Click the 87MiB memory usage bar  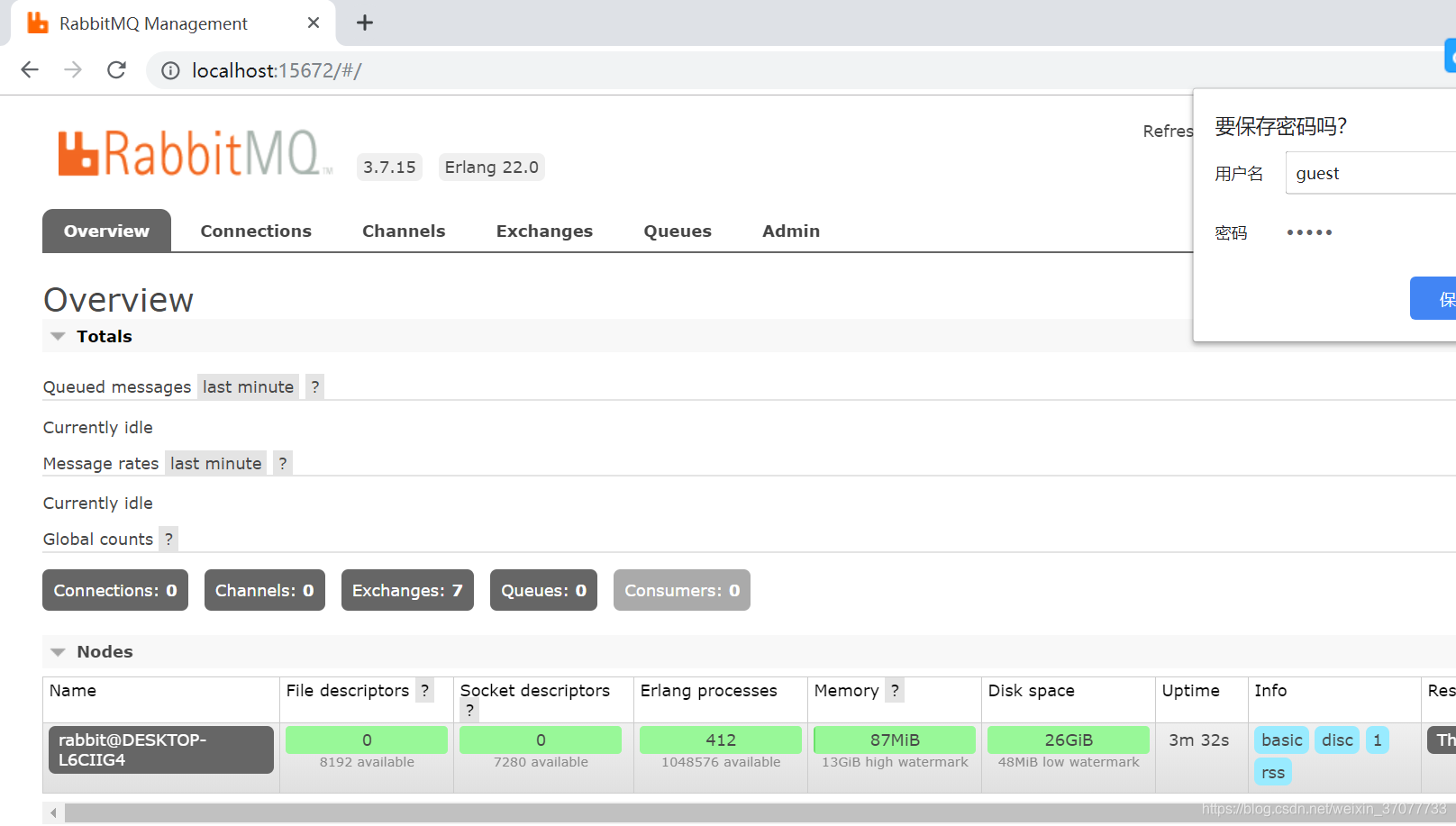895,740
